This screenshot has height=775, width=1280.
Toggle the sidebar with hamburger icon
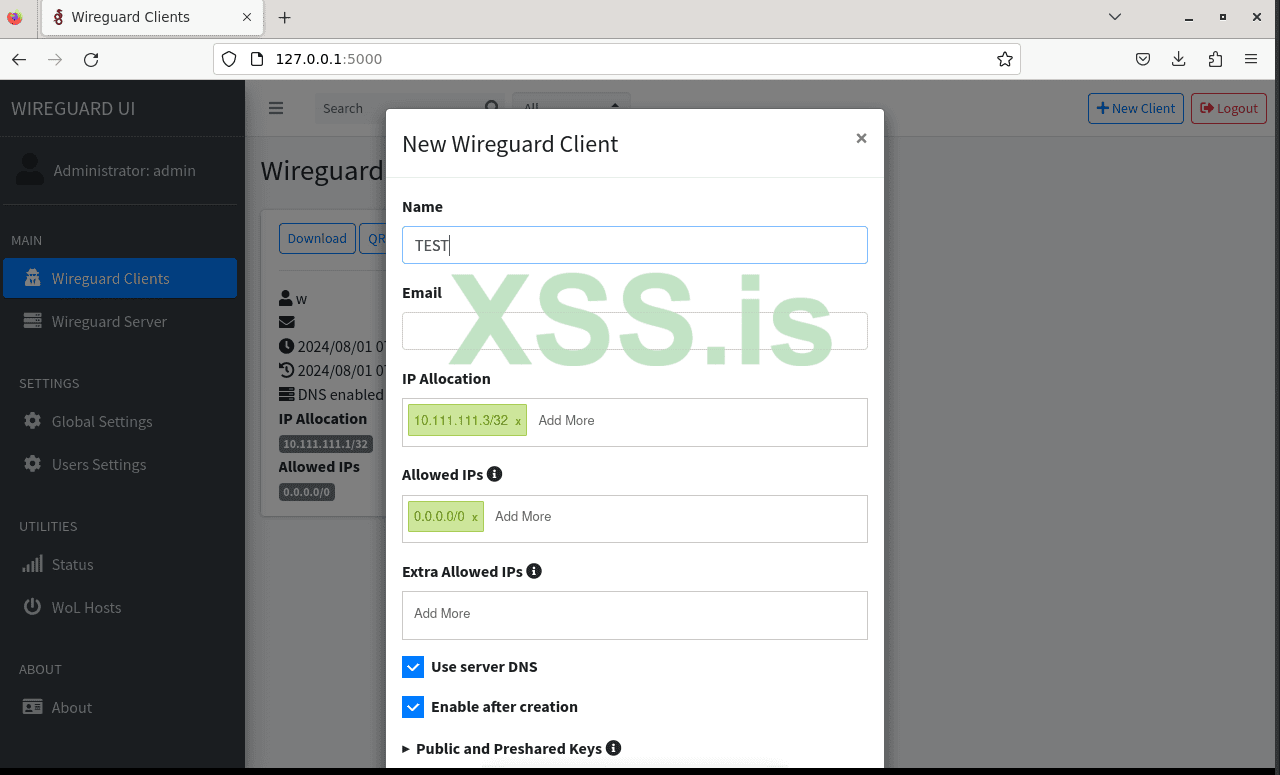click(276, 108)
